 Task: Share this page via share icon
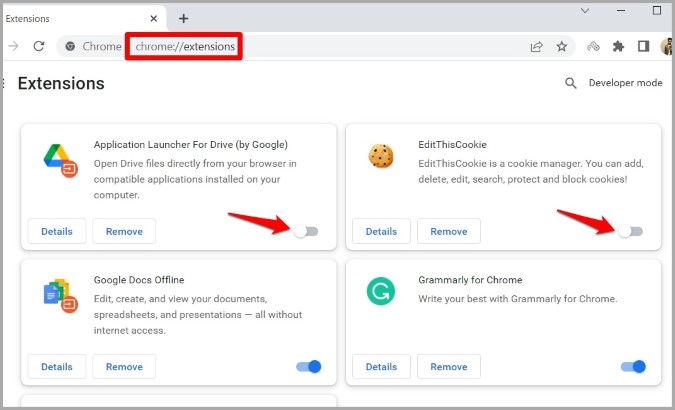536,46
